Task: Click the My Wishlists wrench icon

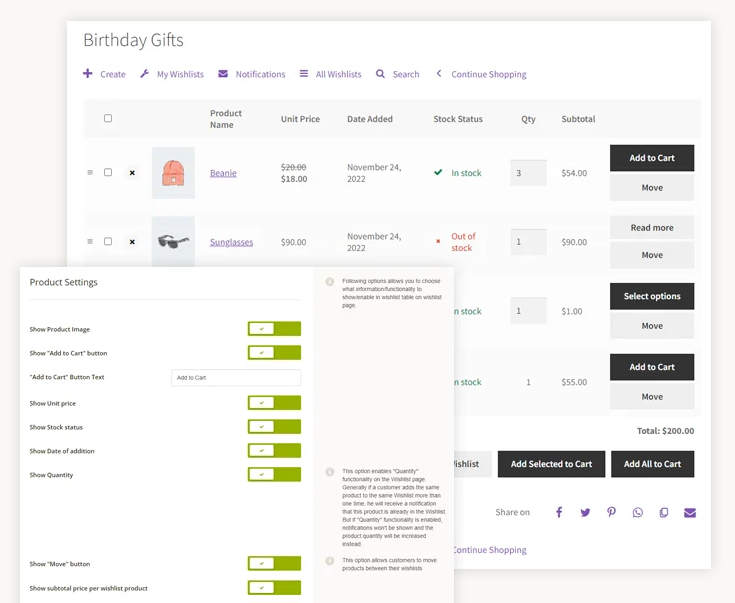Action: click(144, 74)
